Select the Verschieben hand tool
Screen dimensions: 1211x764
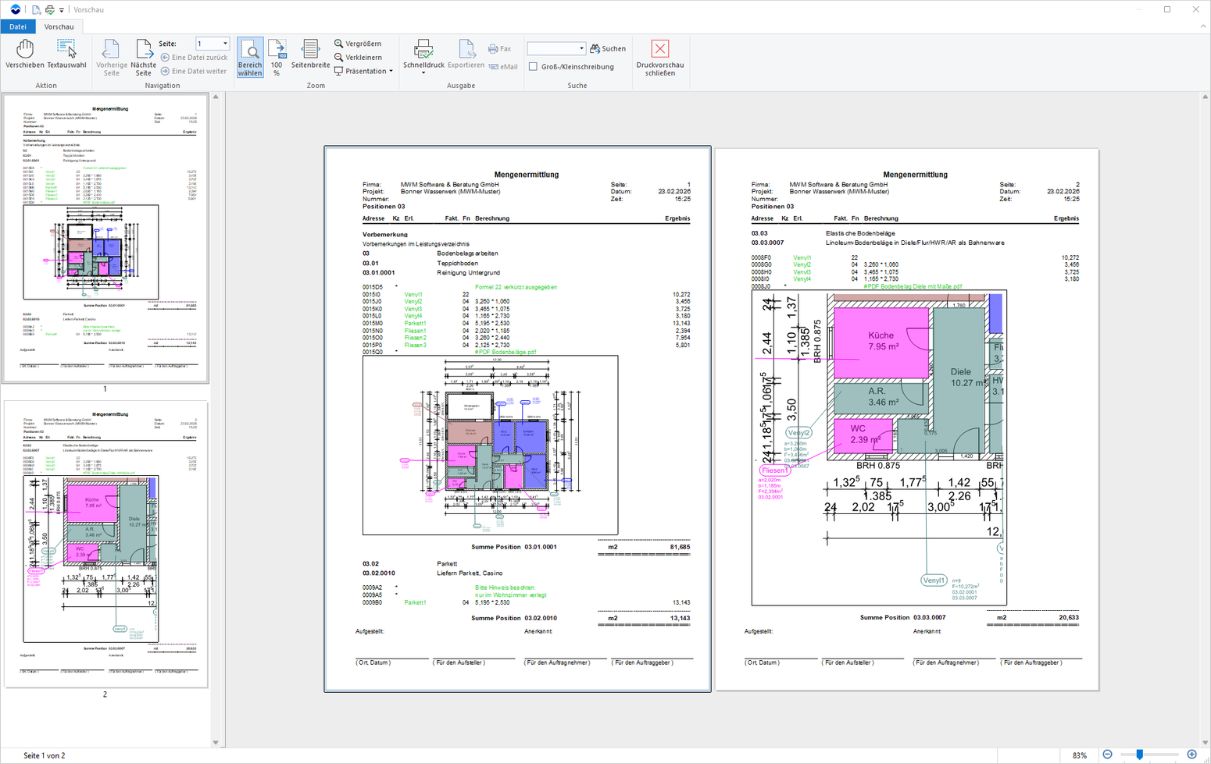tap(24, 54)
